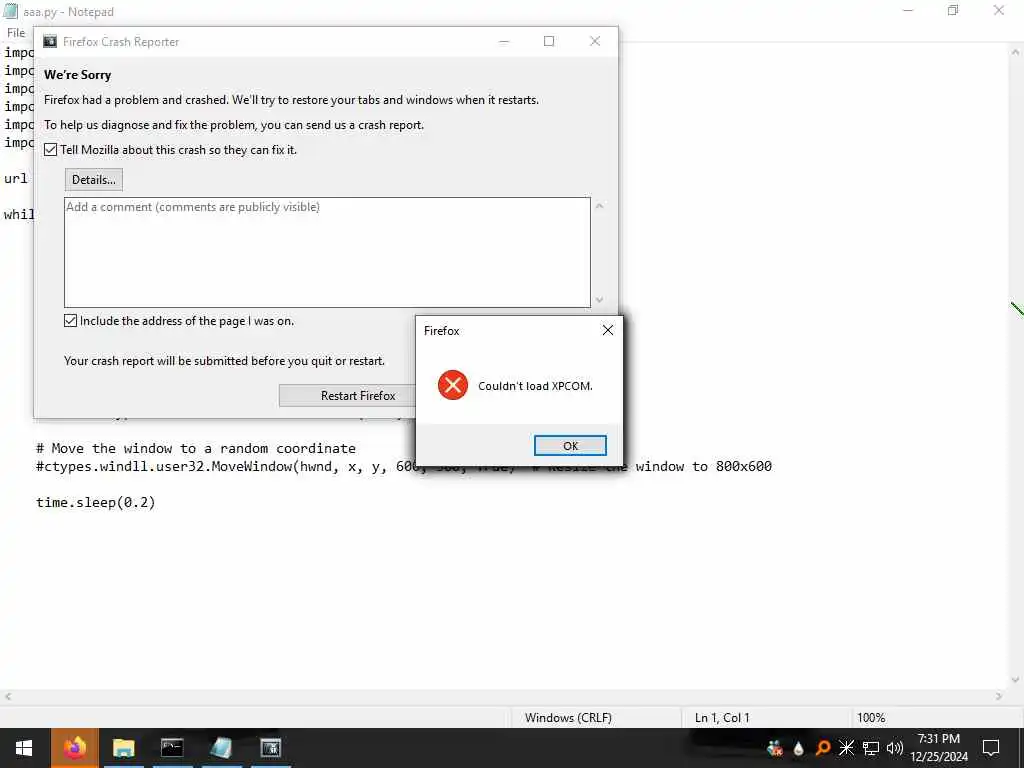
Task: Open the Windows Start menu
Action: tap(24, 748)
